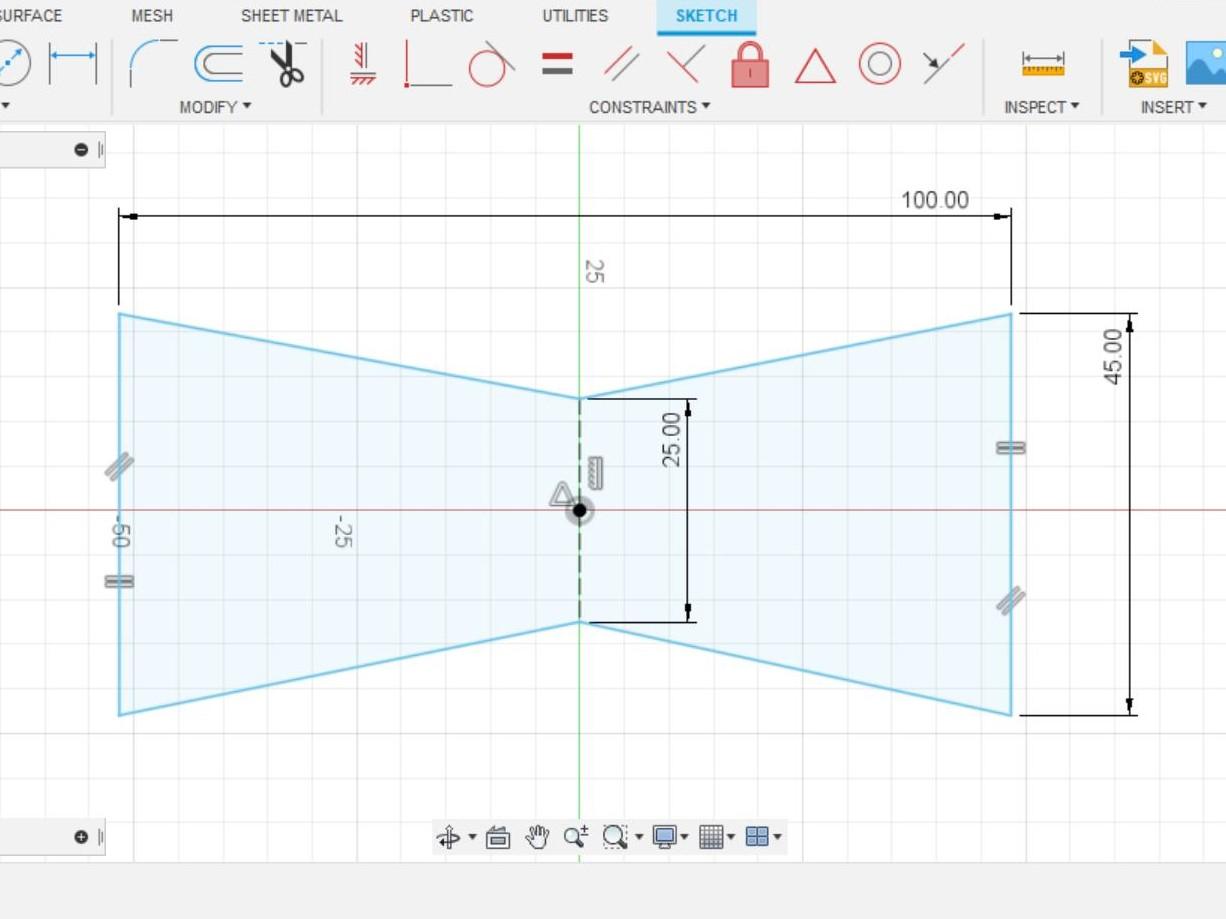
Task: Select the Fix/UnFix lock constraint
Action: 749,63
